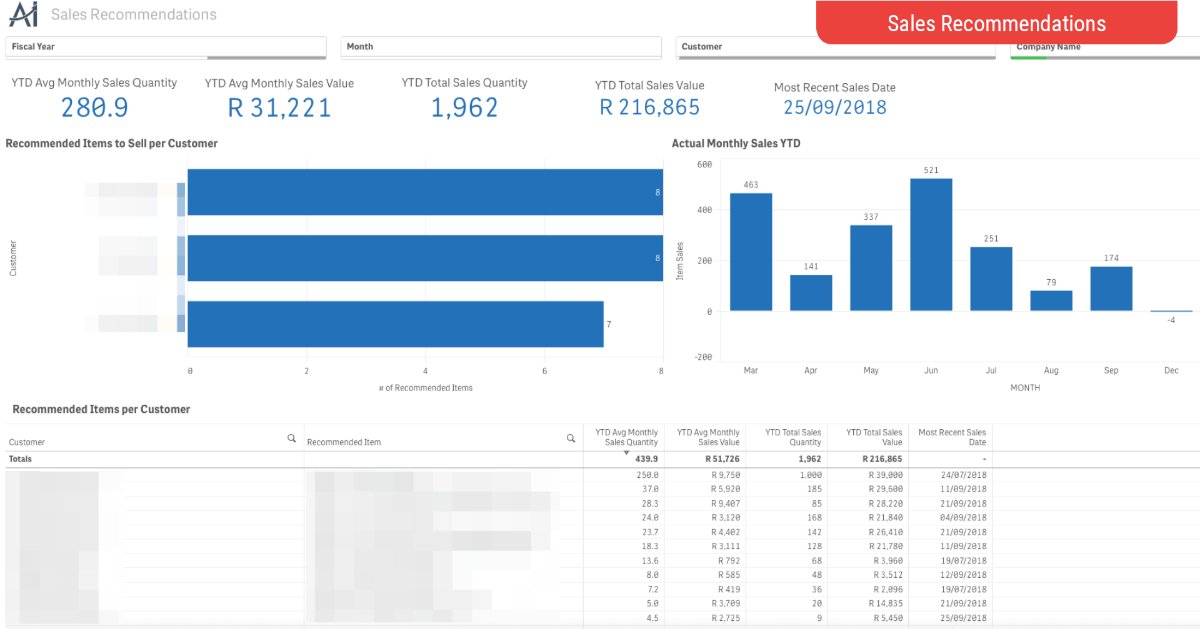Select the bottom customer bar with 7 recommended items
The image size is (1200, 629).
(x=395, y=324)
